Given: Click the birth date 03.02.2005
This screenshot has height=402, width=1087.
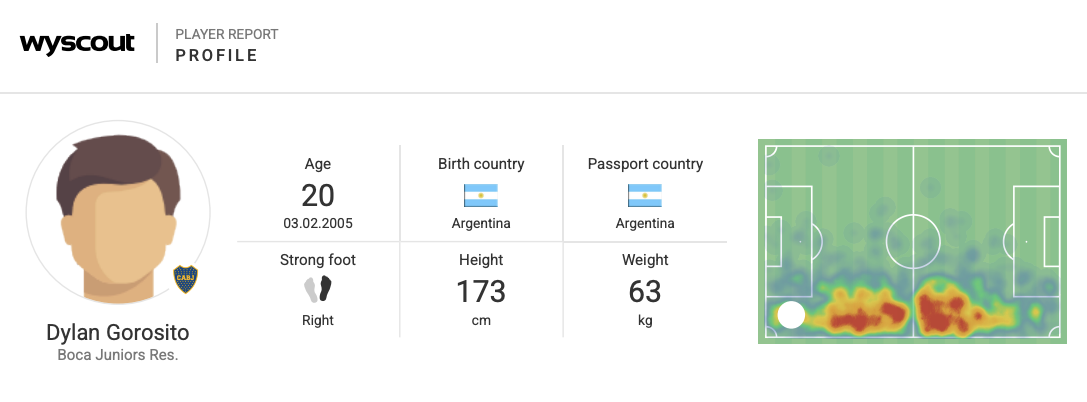Looking at the screenshot, I should pyautogui.click(x=318, y=223).
